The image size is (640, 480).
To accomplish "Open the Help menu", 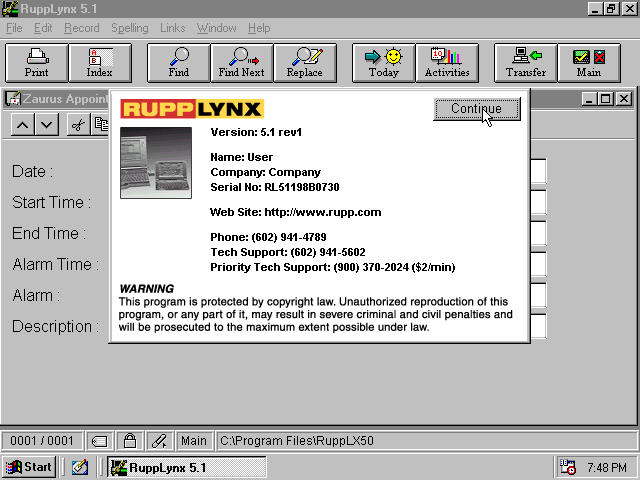I will (259, 28).
